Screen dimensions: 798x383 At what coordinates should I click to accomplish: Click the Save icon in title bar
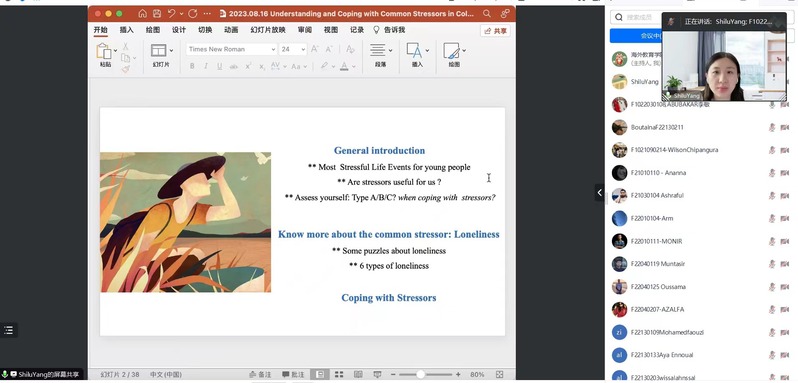pos(157,14)
